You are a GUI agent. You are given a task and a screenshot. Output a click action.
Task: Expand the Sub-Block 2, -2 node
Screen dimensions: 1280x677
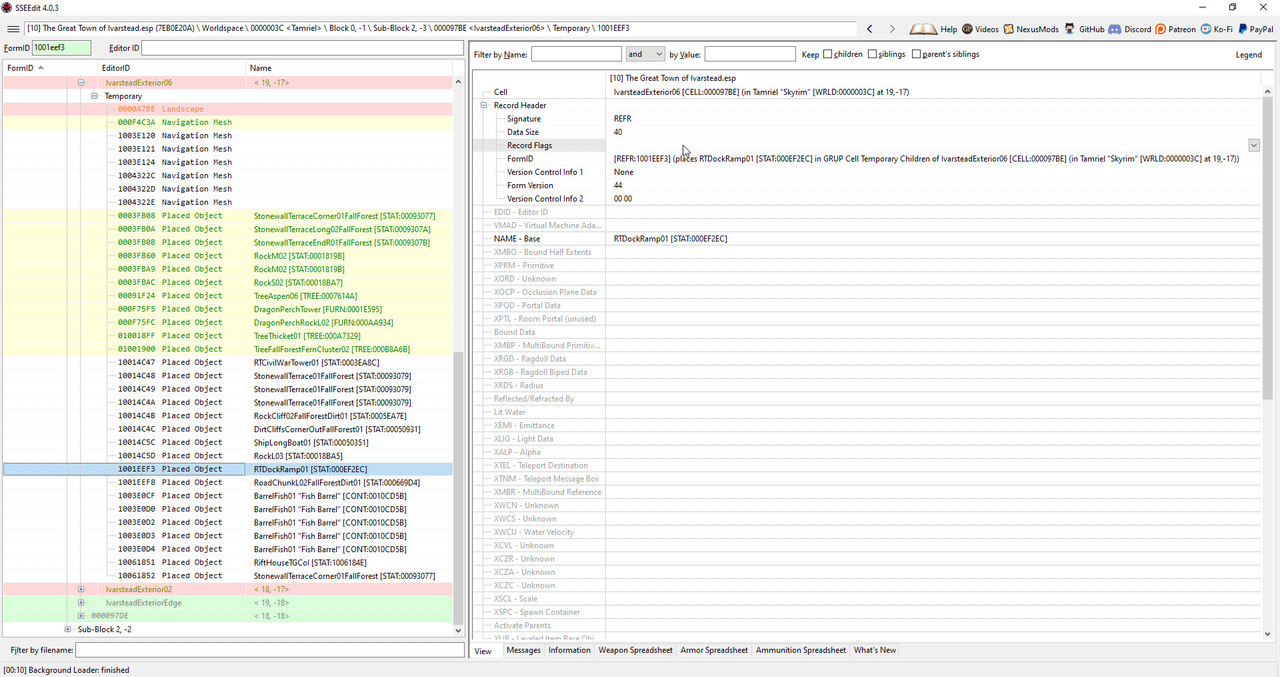(x=68, y=629)
